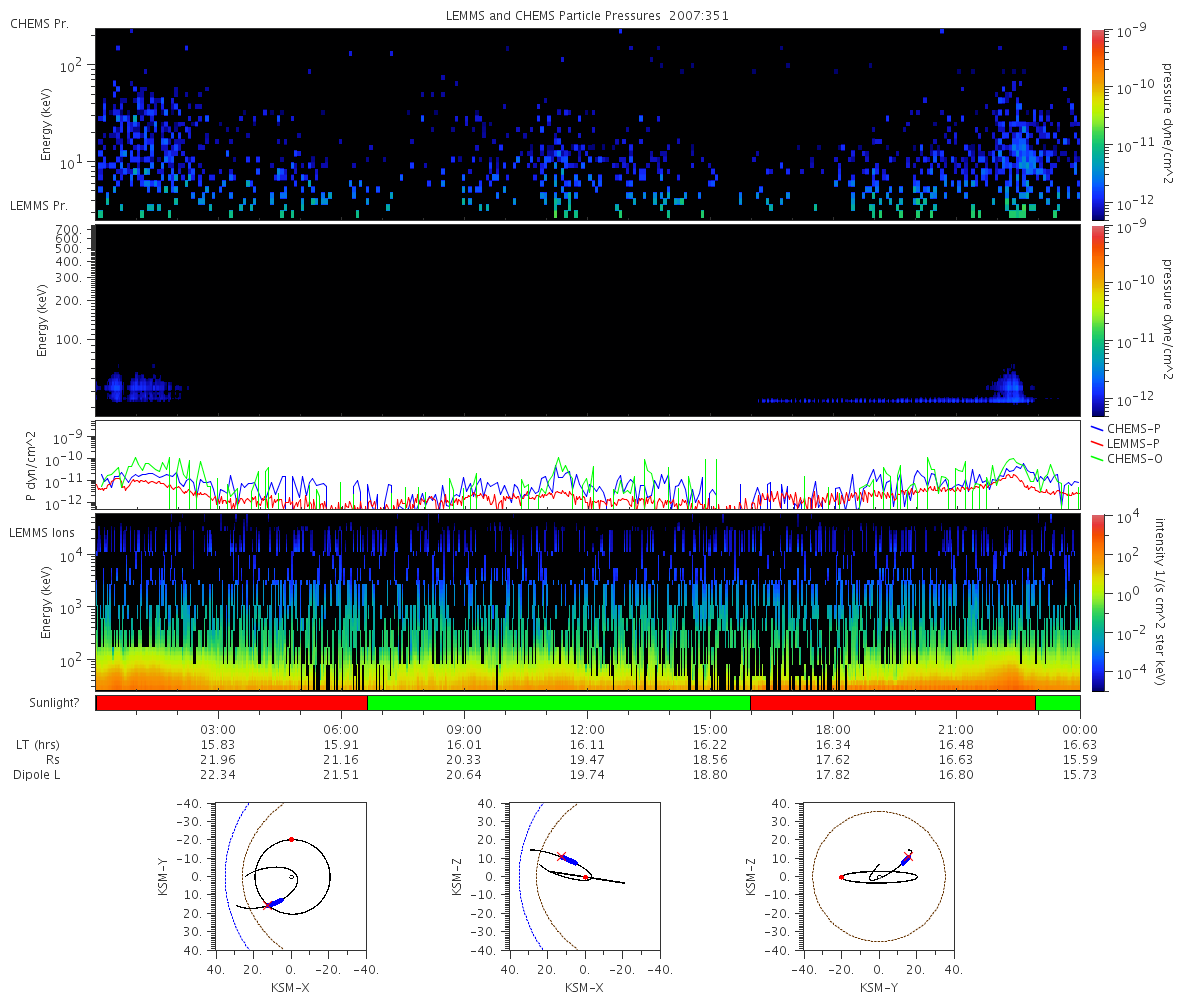Select the 00:00 time tick label
Viewport: 1200px width, 1000px height.
[1080, 729]
